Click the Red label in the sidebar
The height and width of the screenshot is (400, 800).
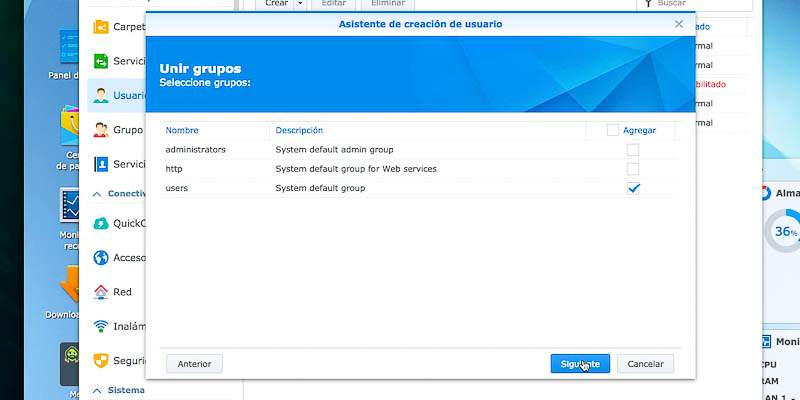[x=122, y=292]
